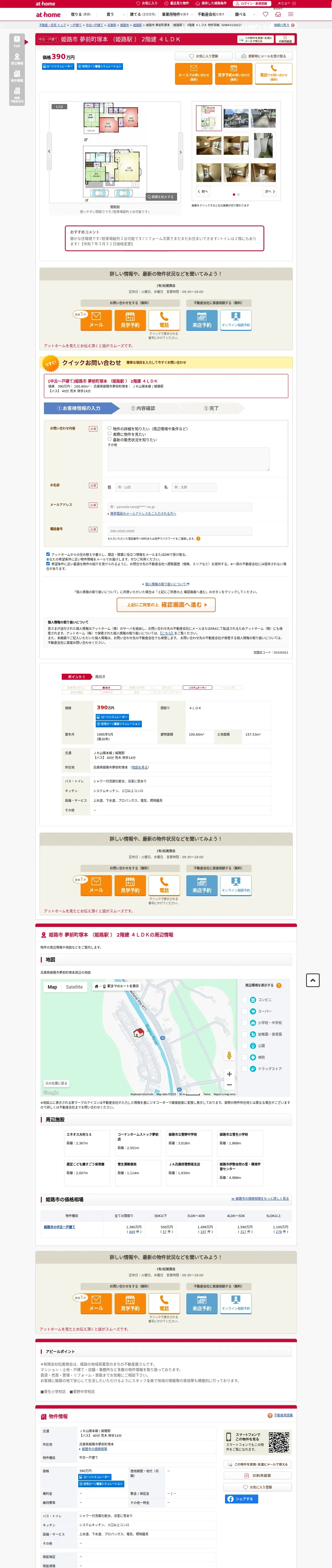Switch map to Satellite view
This screenshot has width=332, height=1568.
click(x=74, y=987)
